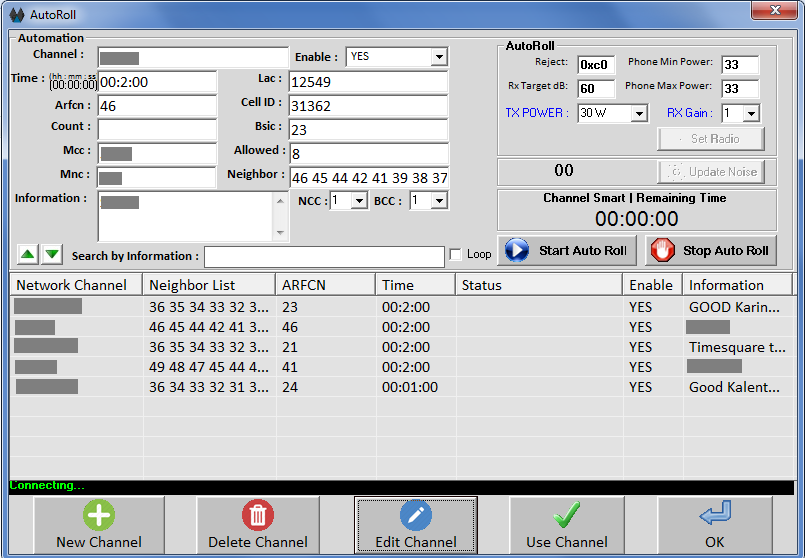This screenshot has width=805, height=558.
Task: Click the green up arrow icon
Action: 28,254
